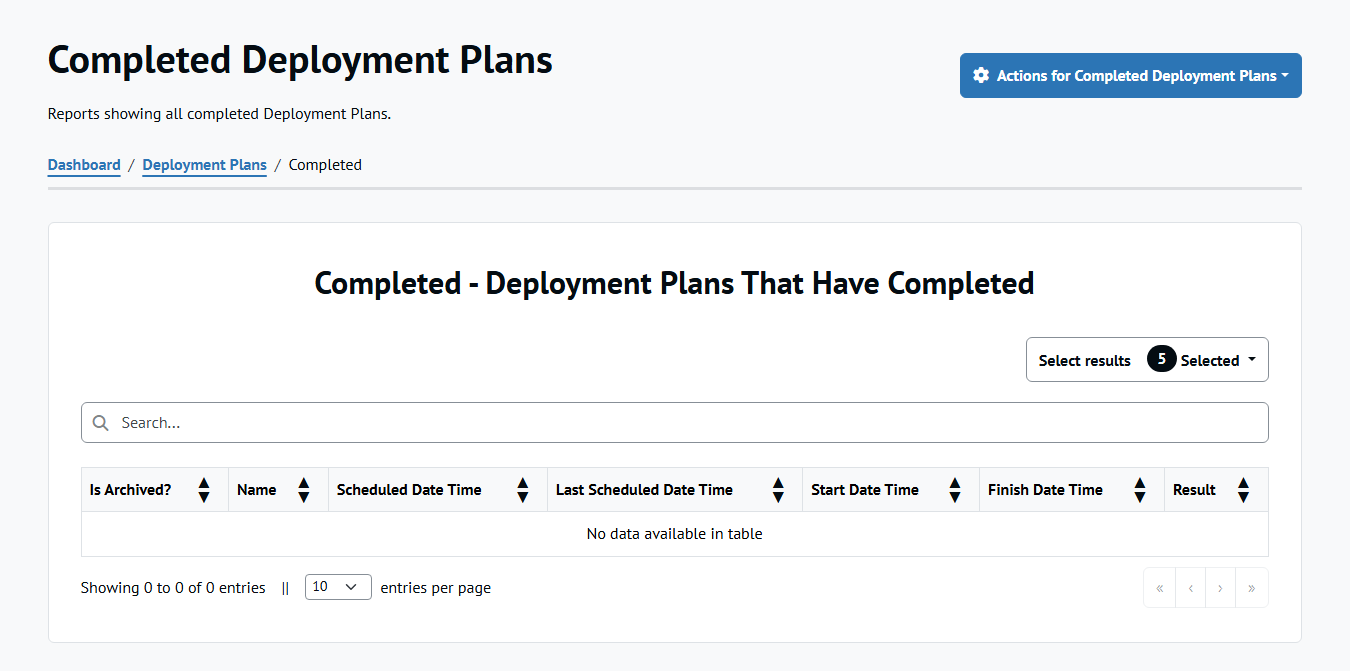This screenshot has width=1350, height=671.
Task: Click the gear icon in Actions button
Action: [981, 76]
